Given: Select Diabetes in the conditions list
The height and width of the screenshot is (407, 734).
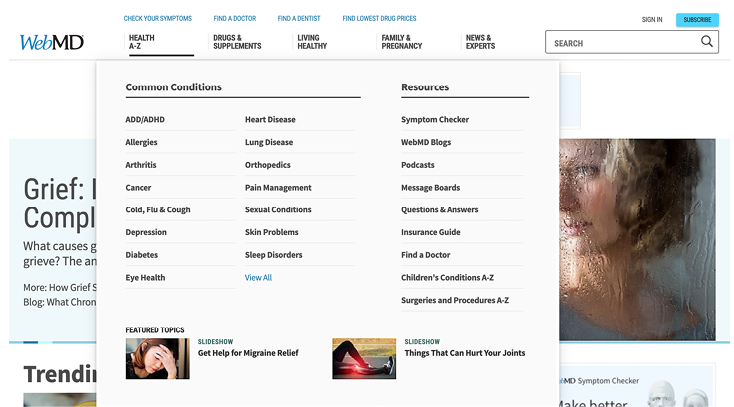Looking at the screenshot, I should pyautogui.click(x=141, y=255).
